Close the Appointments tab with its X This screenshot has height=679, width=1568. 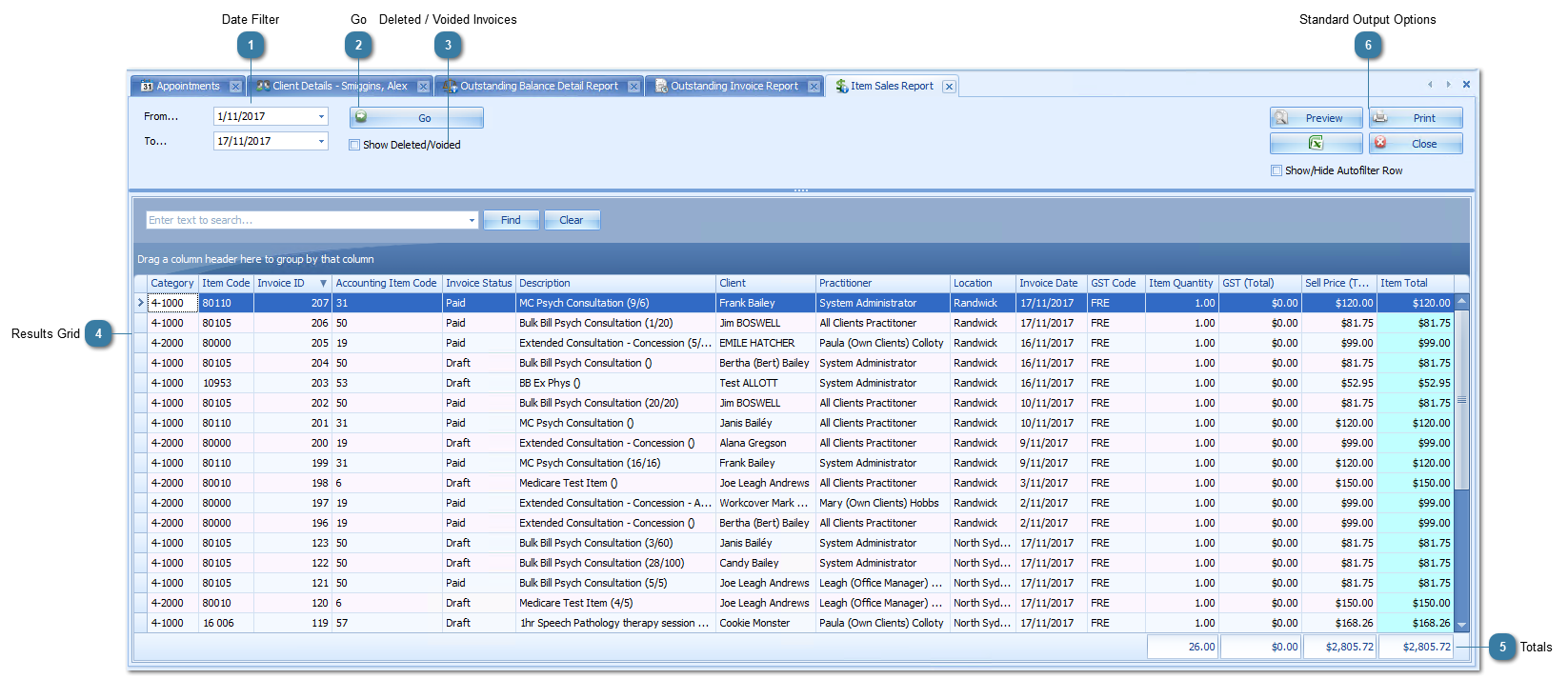[x=235, y=87]
